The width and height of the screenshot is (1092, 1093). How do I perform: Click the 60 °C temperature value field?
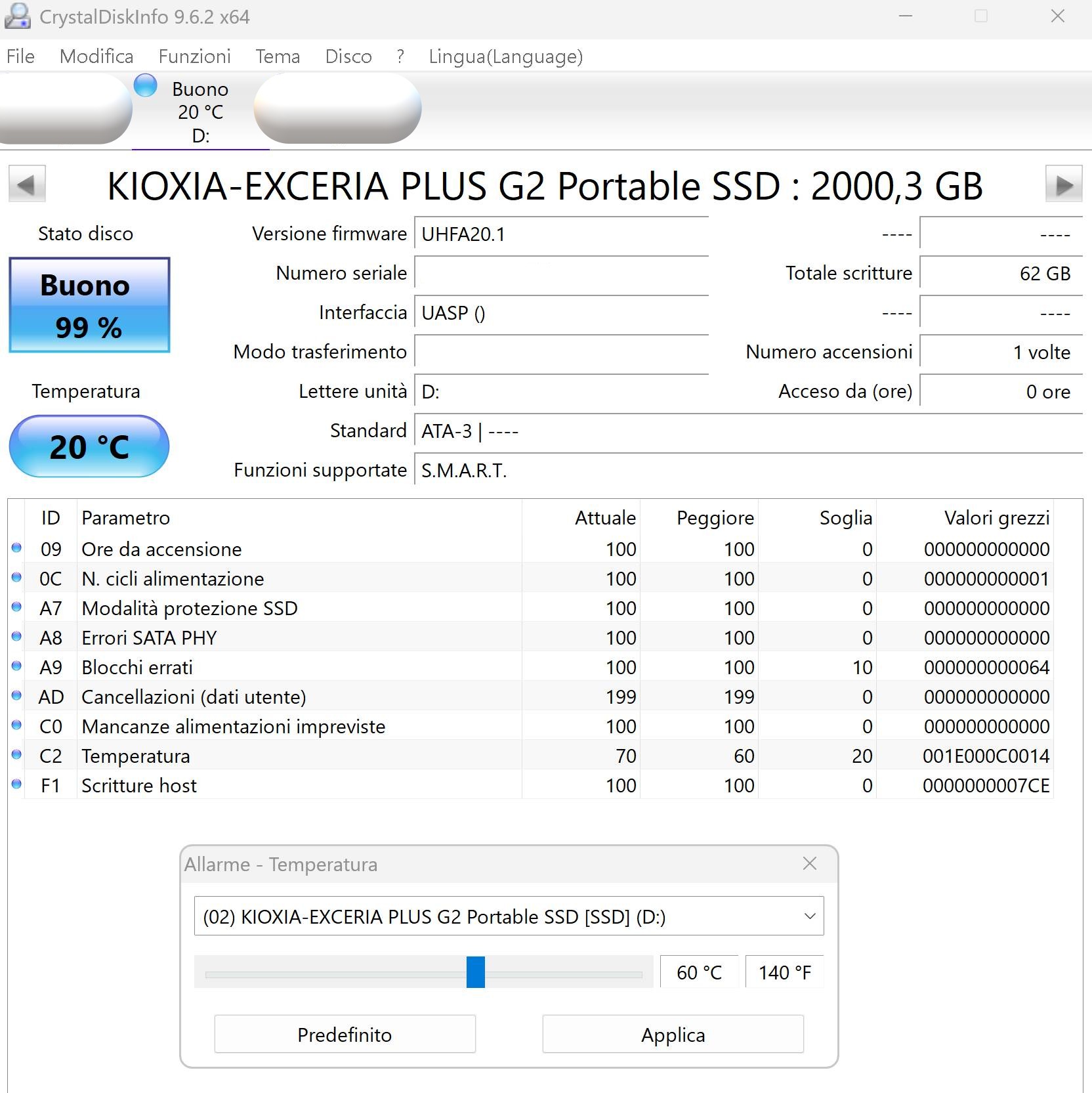pos(699,972)
